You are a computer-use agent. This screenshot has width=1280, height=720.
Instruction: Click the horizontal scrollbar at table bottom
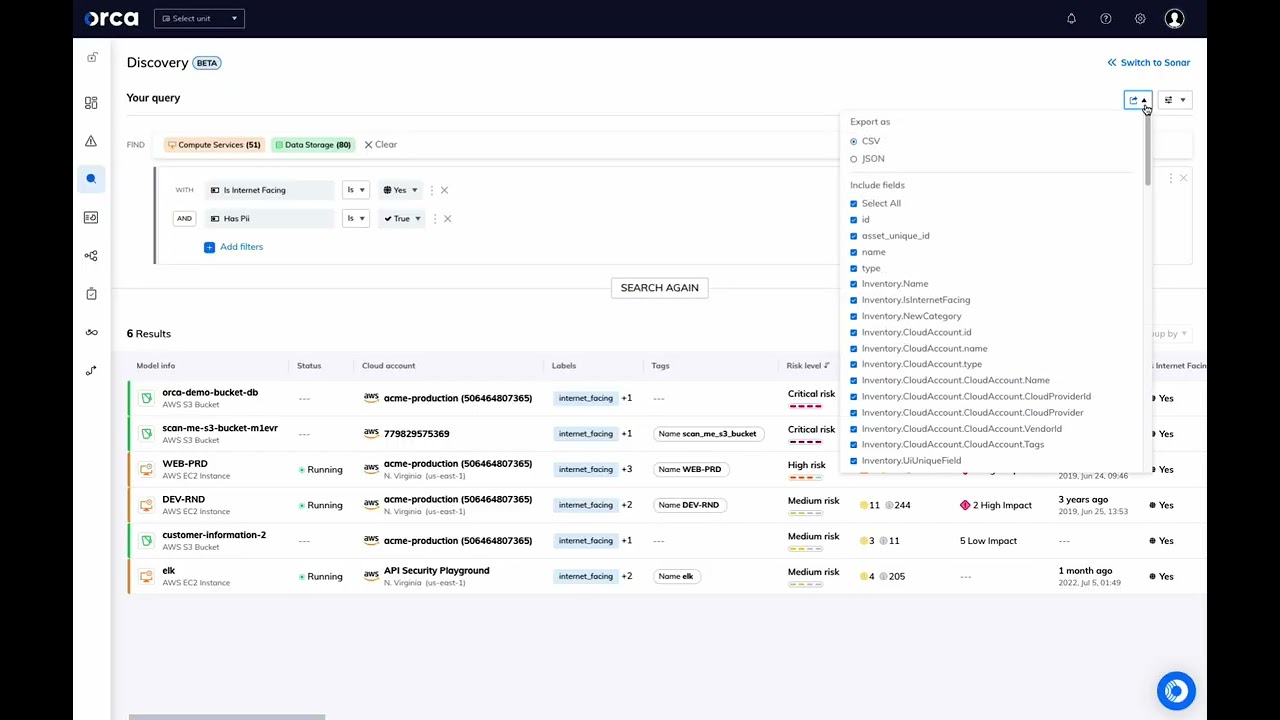click(x=227, y=717)
